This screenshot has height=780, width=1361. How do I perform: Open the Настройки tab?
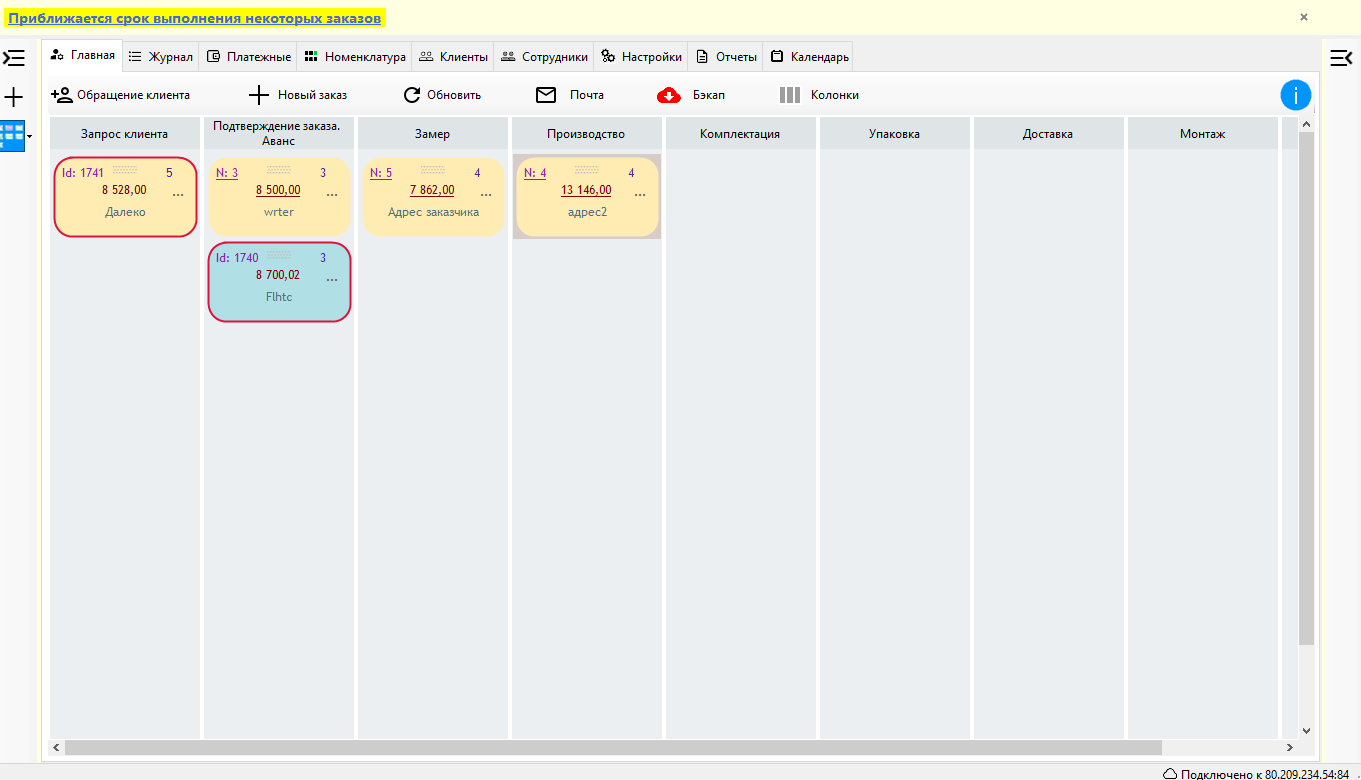tap(641, 57)
